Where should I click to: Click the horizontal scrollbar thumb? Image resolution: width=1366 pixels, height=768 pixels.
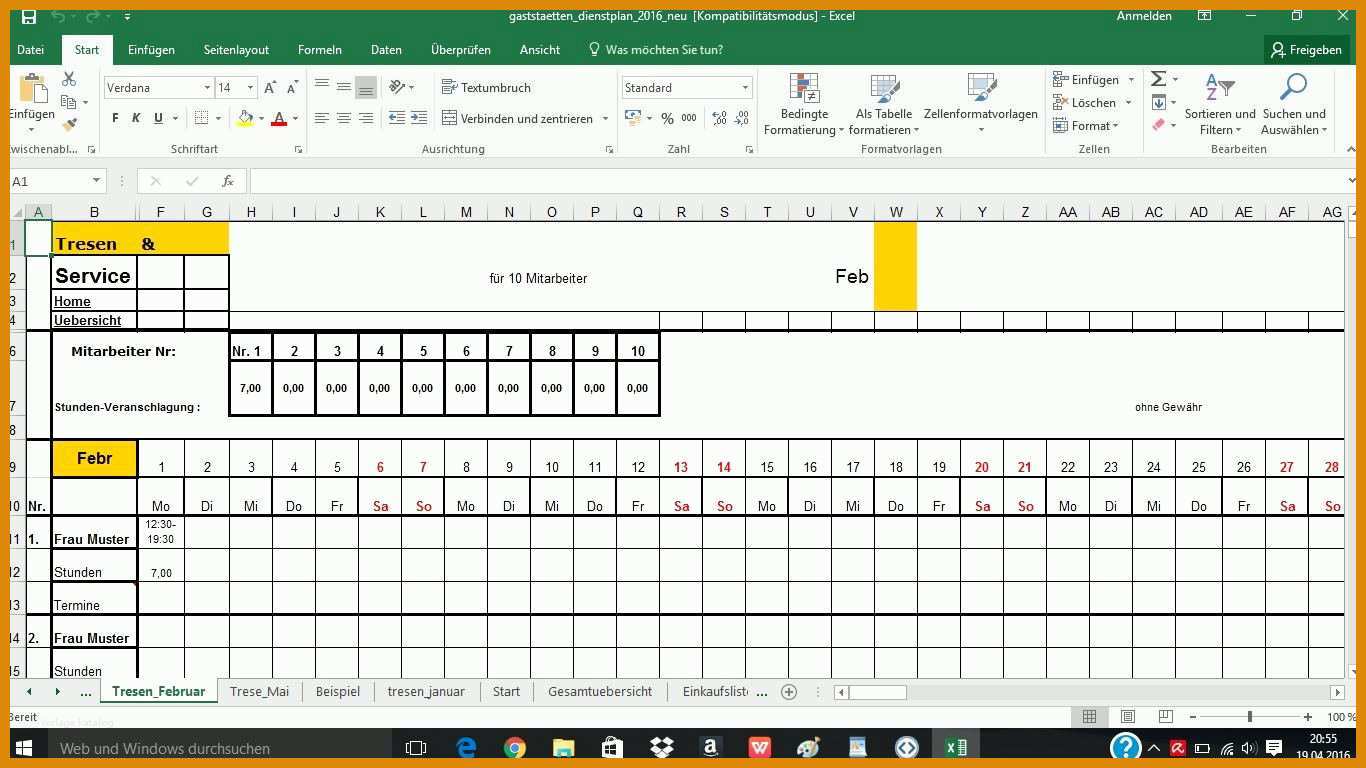pyautogui.click(x=878, y=692)
